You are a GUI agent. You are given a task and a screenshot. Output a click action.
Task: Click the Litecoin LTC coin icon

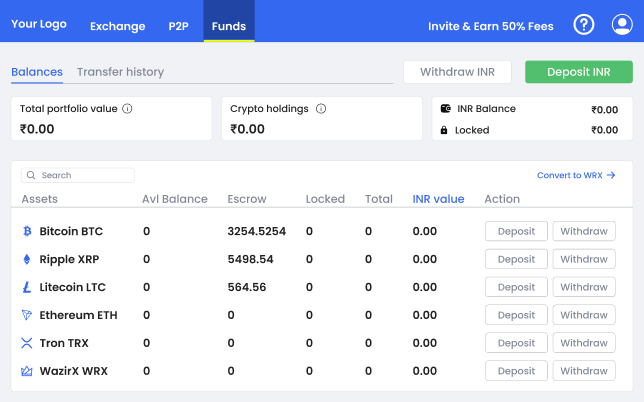click(27, 287)
